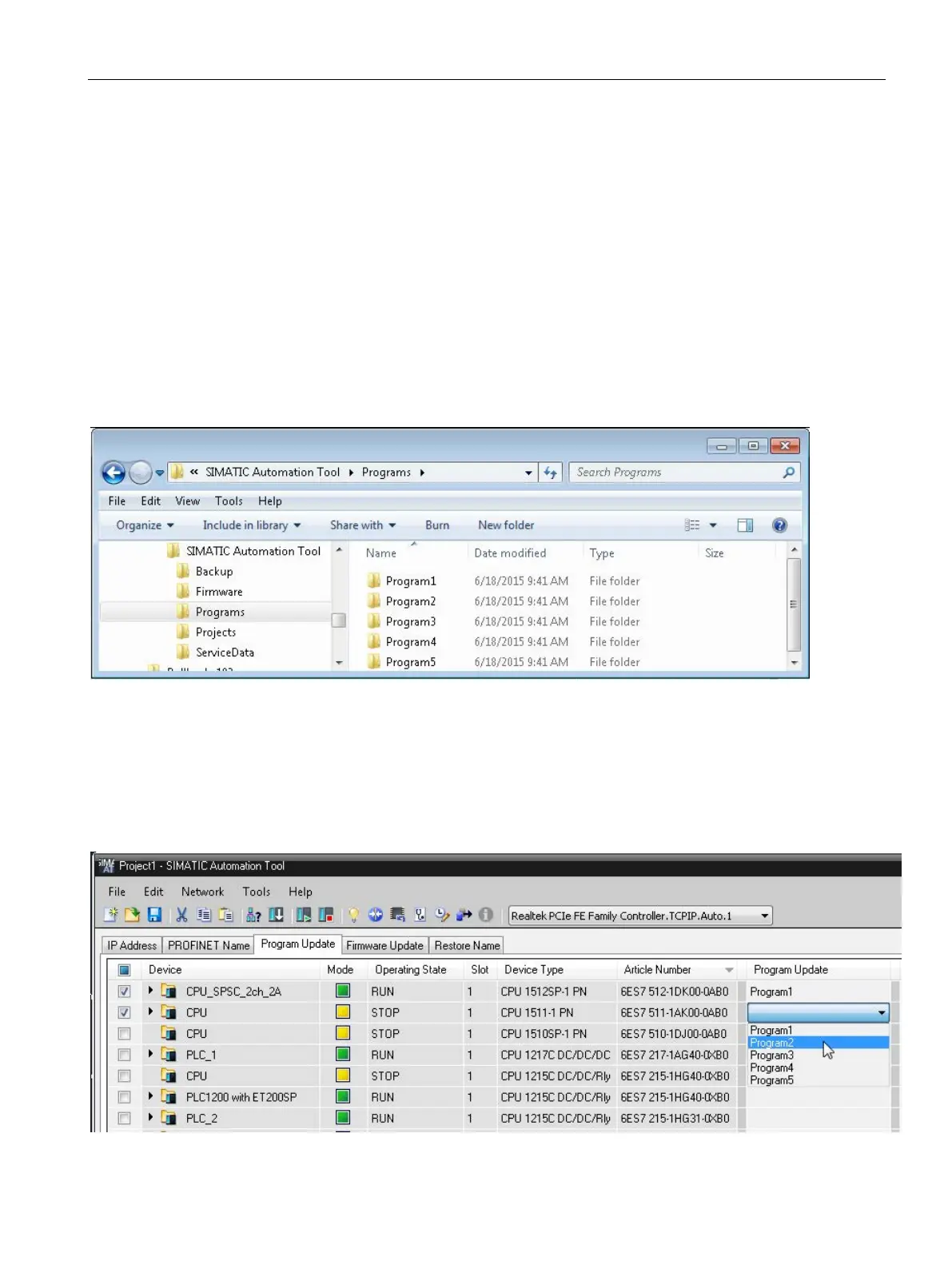Click the Cut scissors icon
This screenshot has height=1269, width=952.
pyautogui.click(x=182, y=915)
